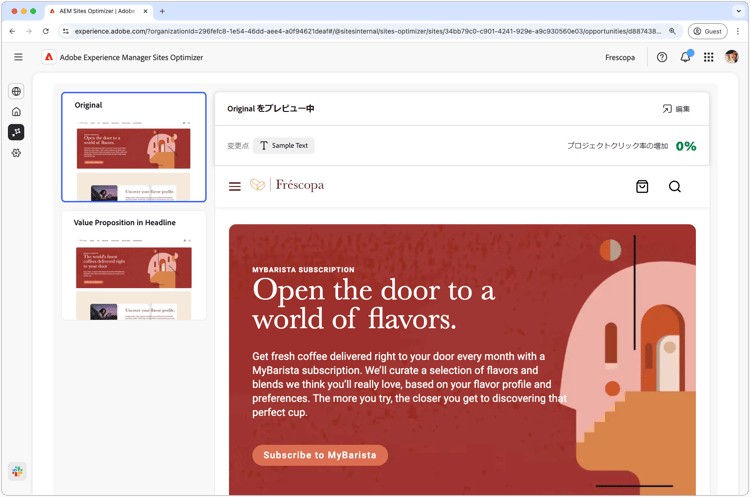Select the highlighted opportunities sidebar icon

16,132
